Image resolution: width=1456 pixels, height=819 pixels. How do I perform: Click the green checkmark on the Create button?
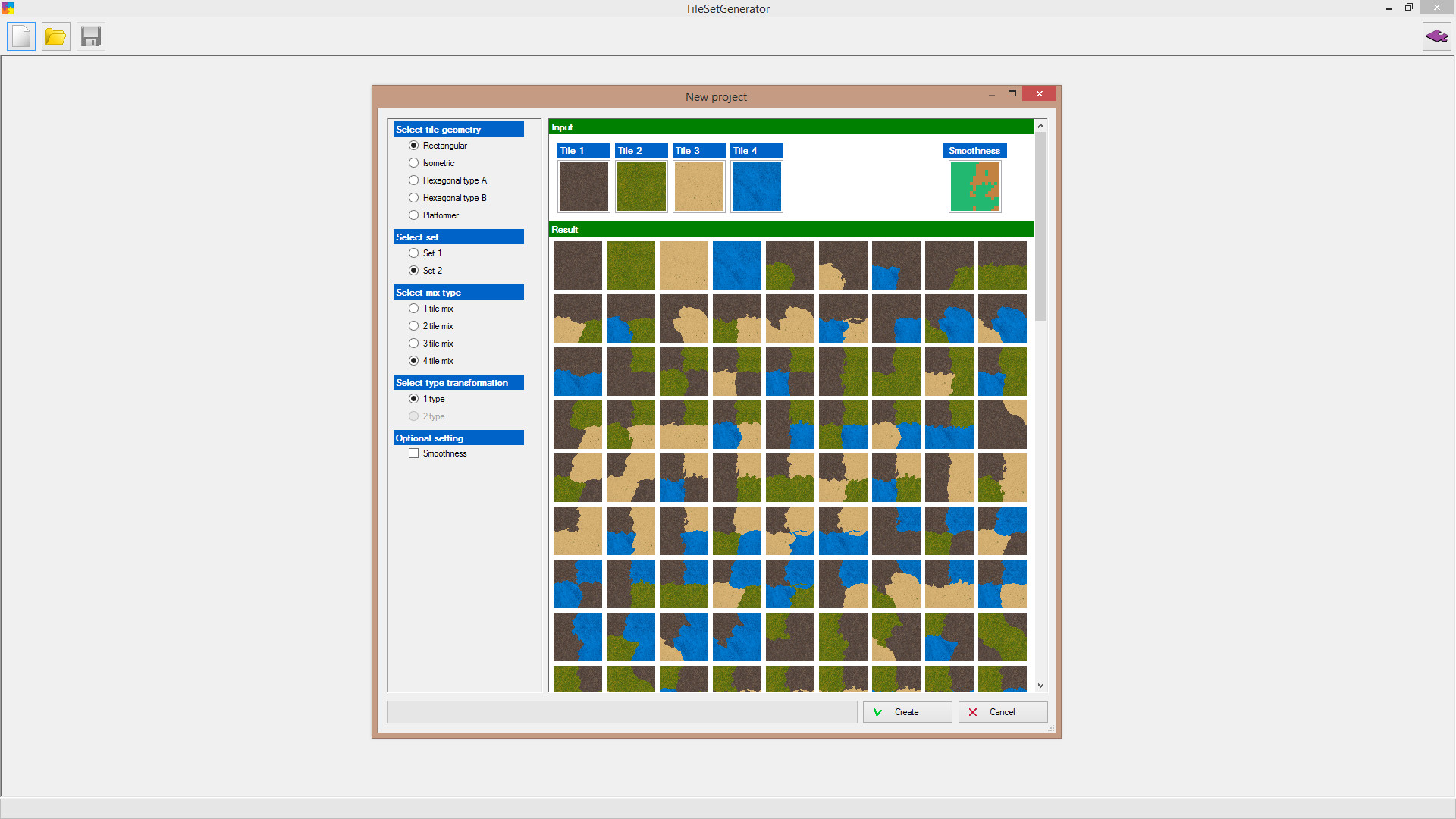[x=878, y=711]
